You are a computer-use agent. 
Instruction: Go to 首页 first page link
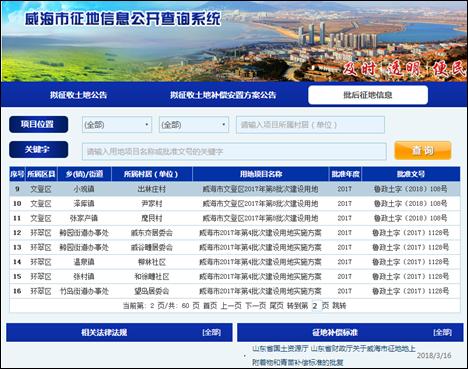click(x=210, y=306)
